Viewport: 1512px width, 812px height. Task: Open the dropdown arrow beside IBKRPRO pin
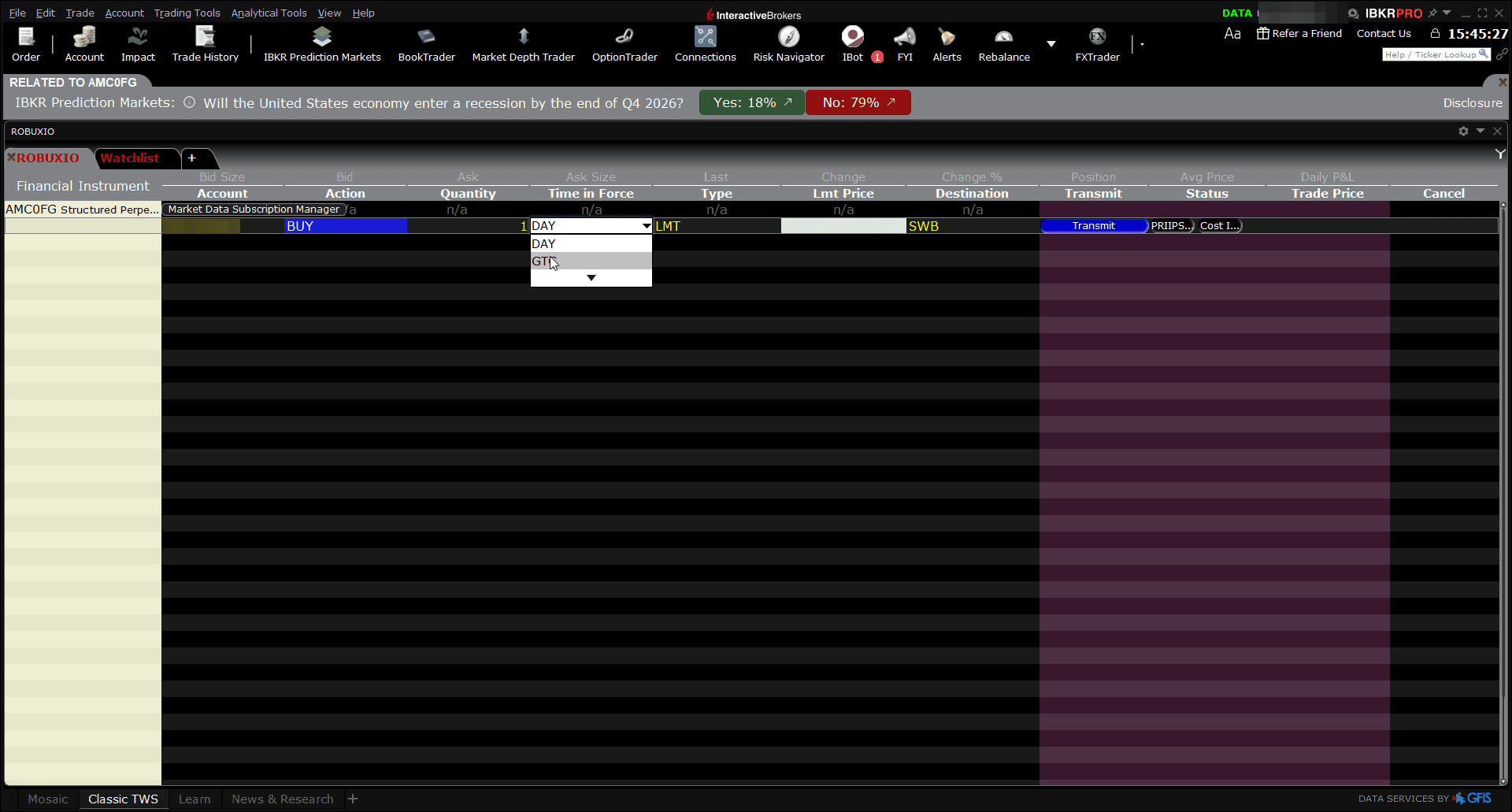pyautogui.click(x=1447, y=13)
